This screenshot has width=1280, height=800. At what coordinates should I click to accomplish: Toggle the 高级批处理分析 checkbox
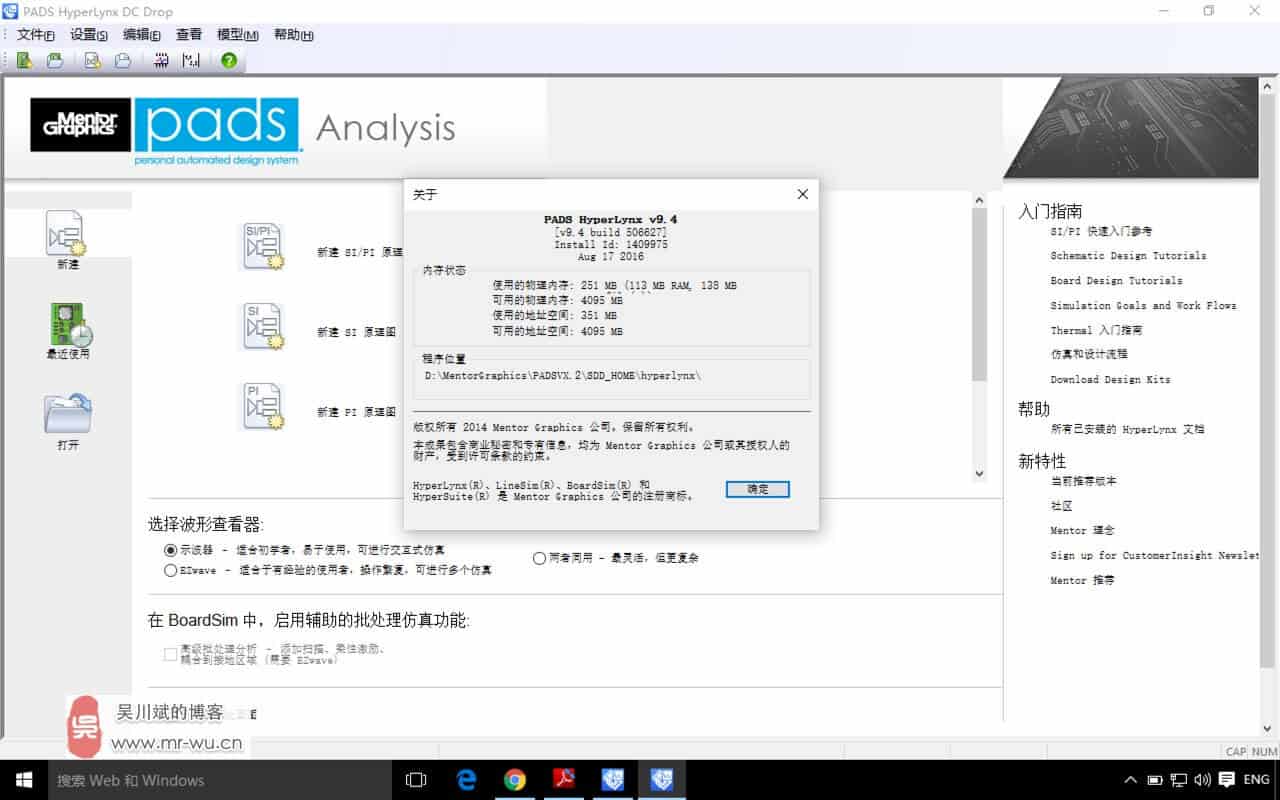coord(170,653)
